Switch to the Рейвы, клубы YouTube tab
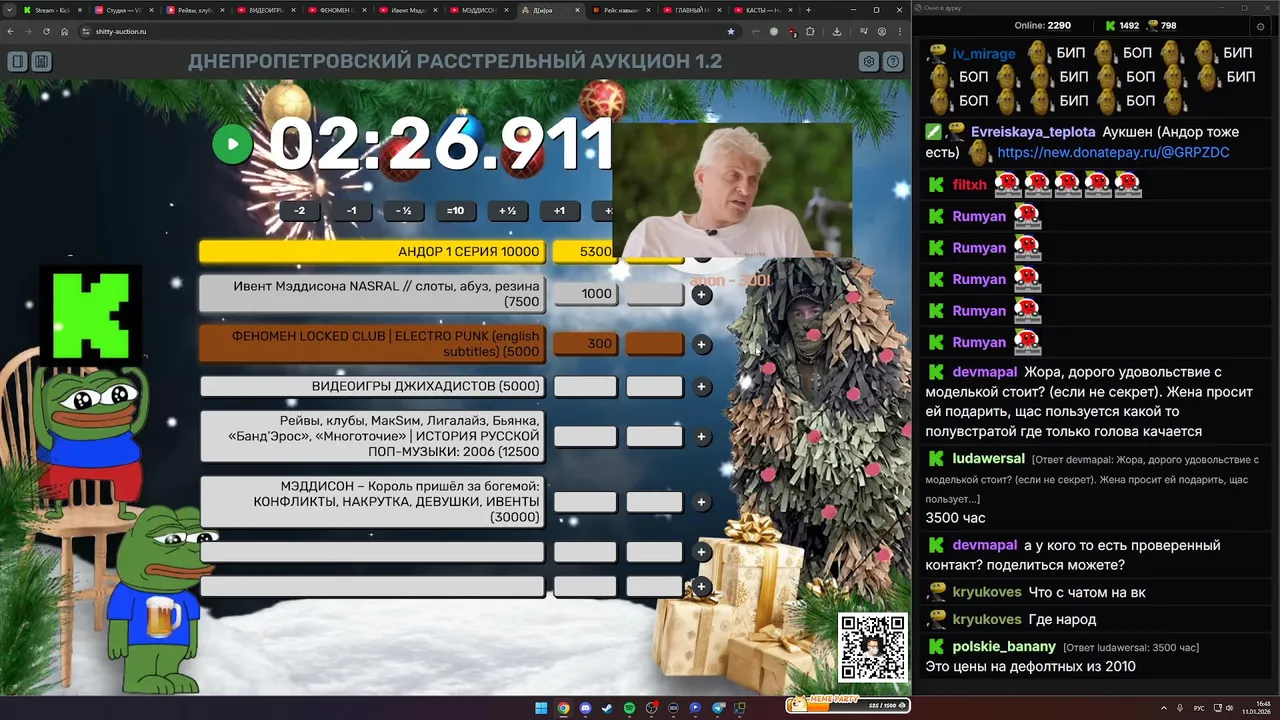1280x720 pixels. (196, 10)
